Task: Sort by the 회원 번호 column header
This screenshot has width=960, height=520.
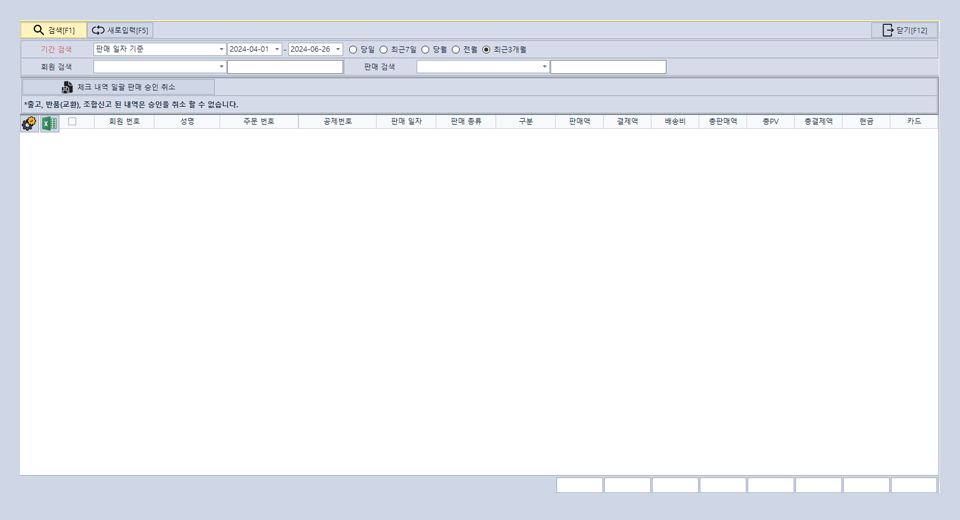Action: coord(124,121)
